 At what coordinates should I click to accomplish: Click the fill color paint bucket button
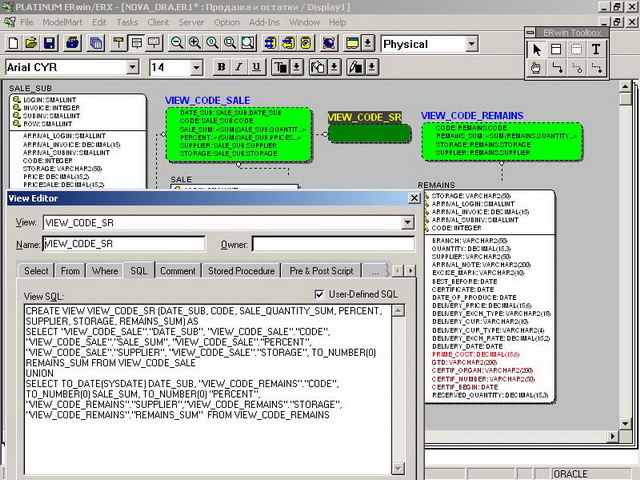(x=318, y=67)
